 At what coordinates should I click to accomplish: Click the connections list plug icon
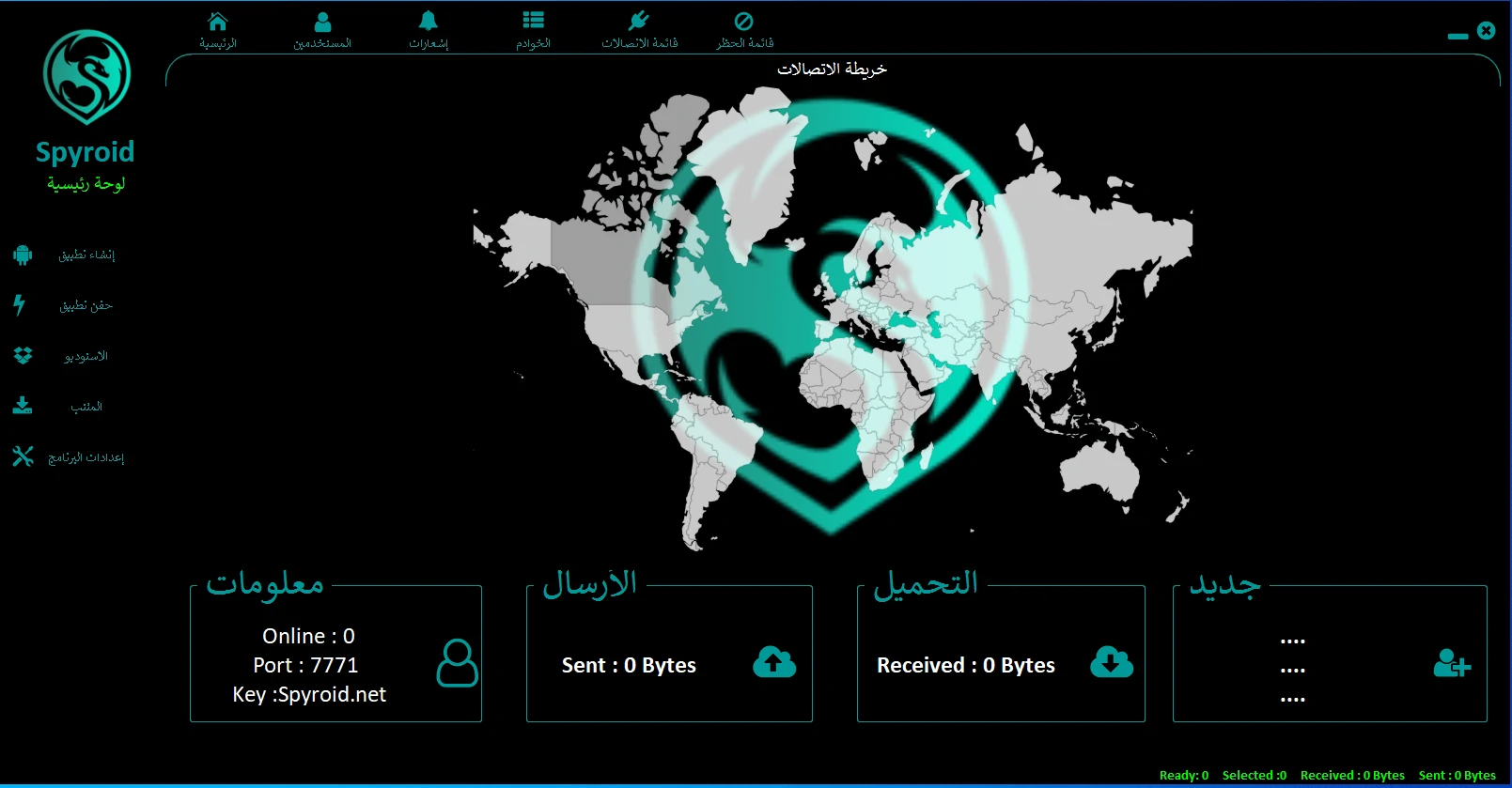639,22
